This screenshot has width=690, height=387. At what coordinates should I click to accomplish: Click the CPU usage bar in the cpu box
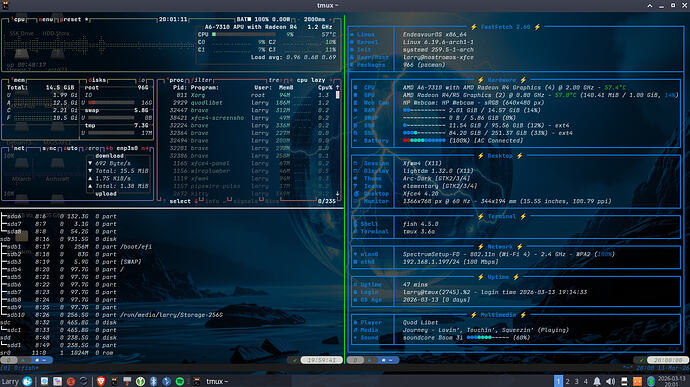244,34
